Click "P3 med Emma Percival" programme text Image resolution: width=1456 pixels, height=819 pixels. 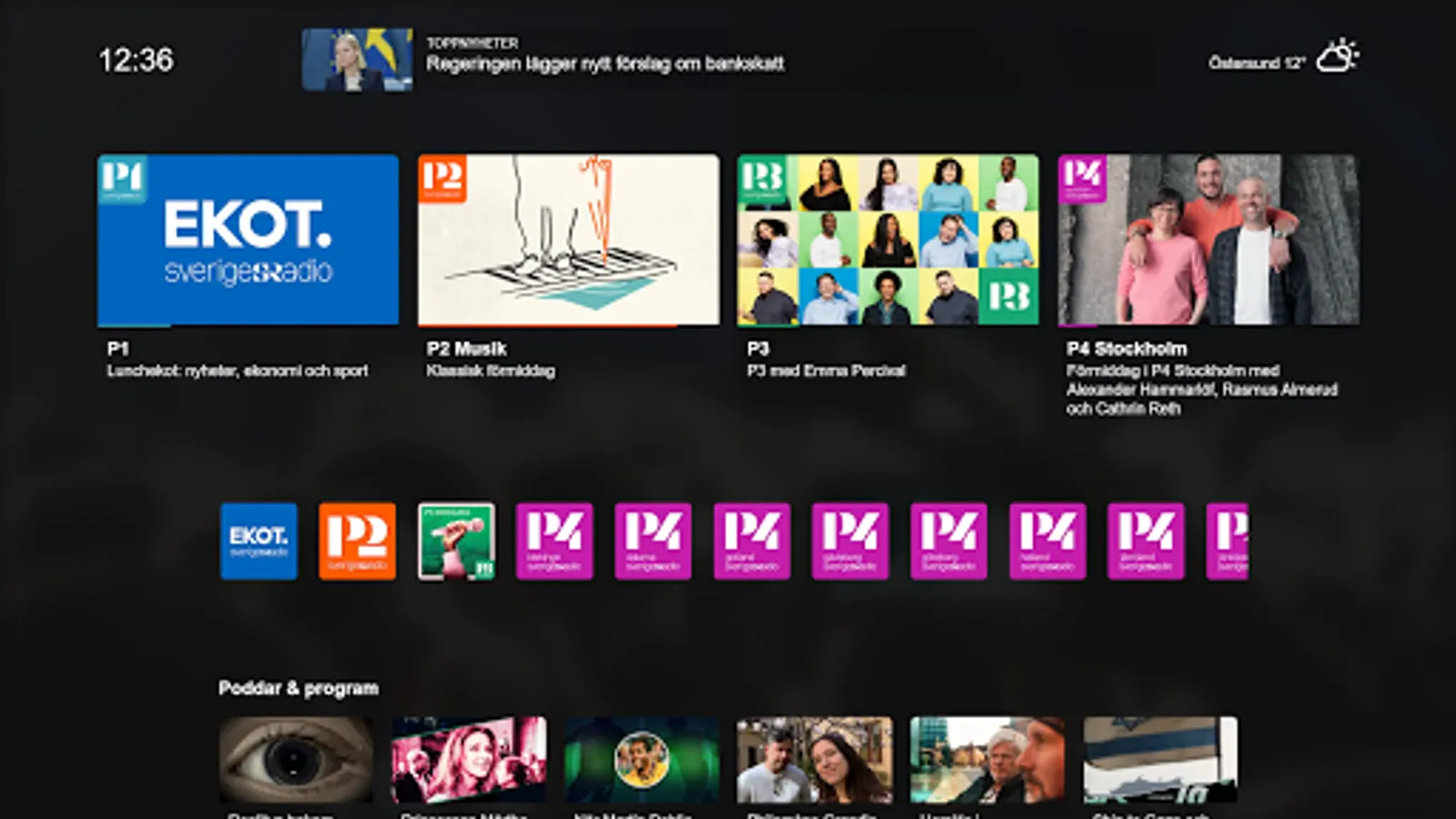[826, 371]
